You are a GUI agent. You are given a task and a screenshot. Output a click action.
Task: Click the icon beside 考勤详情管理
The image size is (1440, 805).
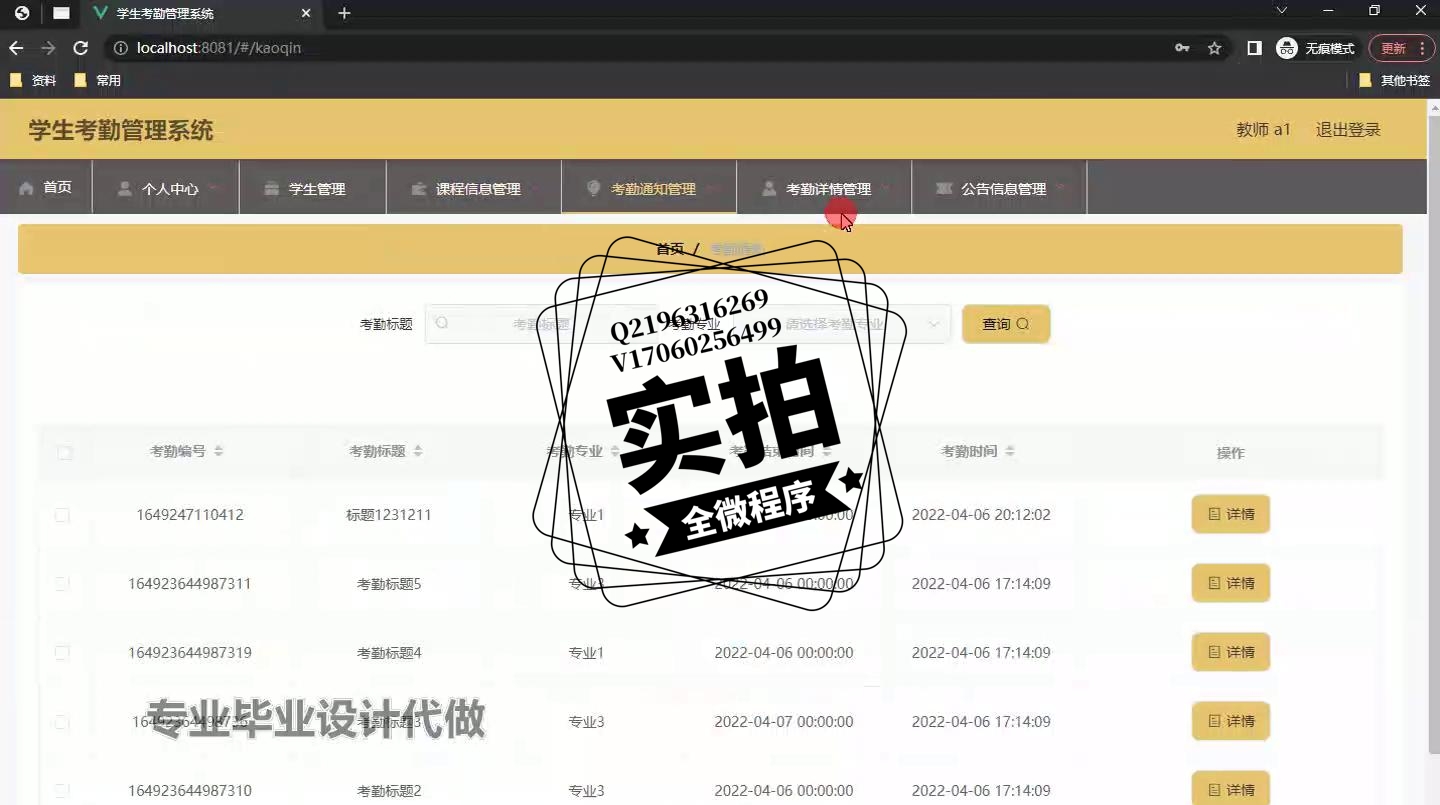click(x=768, y=188)
